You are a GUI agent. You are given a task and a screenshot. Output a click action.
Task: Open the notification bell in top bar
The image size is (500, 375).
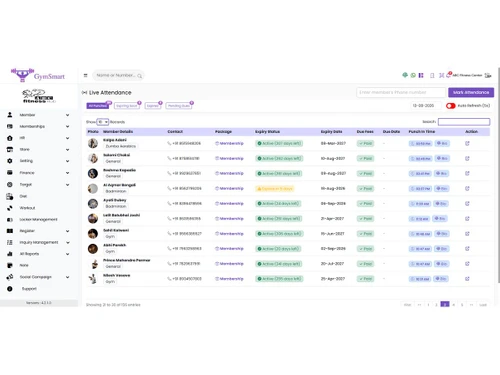coord(449,75)
